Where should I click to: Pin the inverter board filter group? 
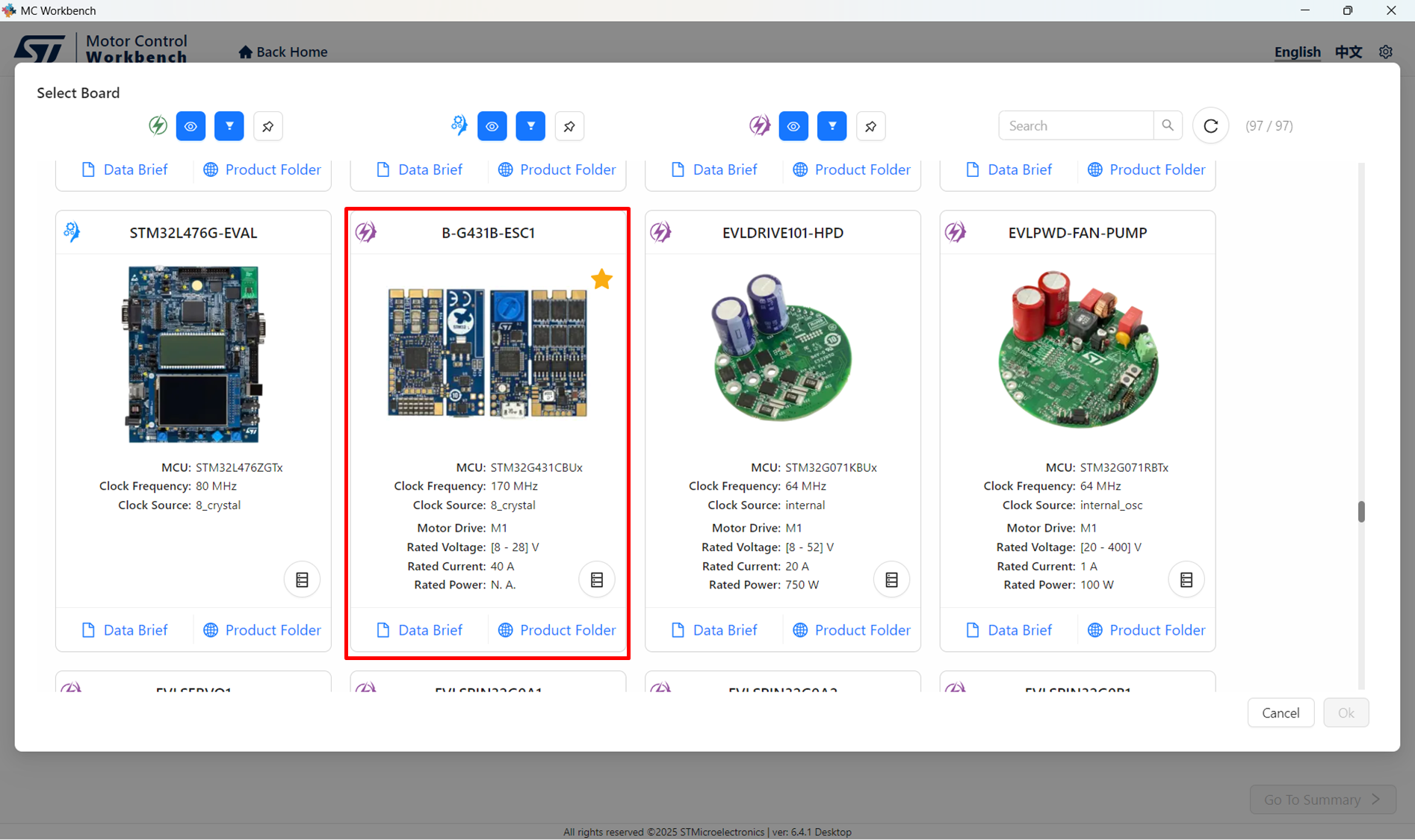coord(871,126)
